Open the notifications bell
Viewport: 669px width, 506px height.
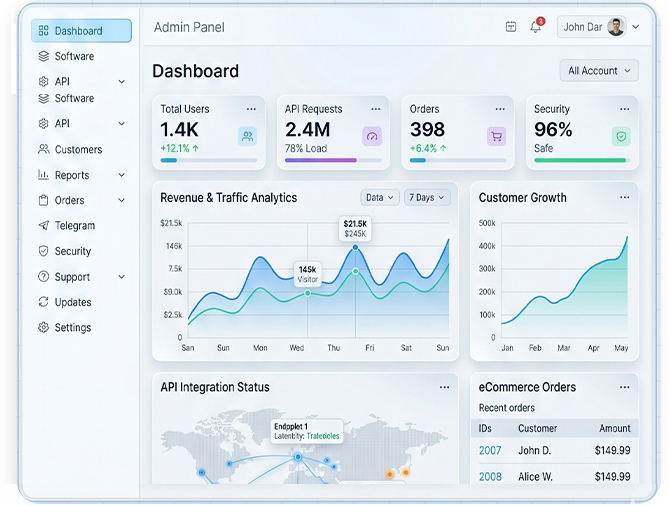point(536,26)
